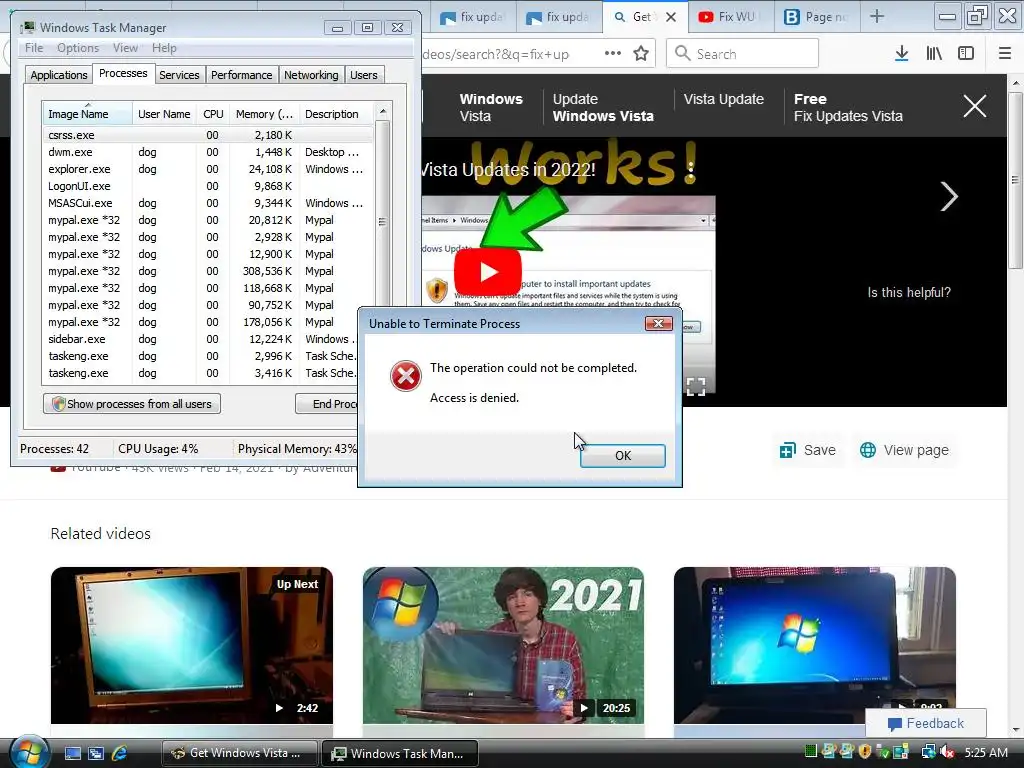This screenshot has height=768, width=1024.
Task: Open the Networking tab
Action: 311,75
